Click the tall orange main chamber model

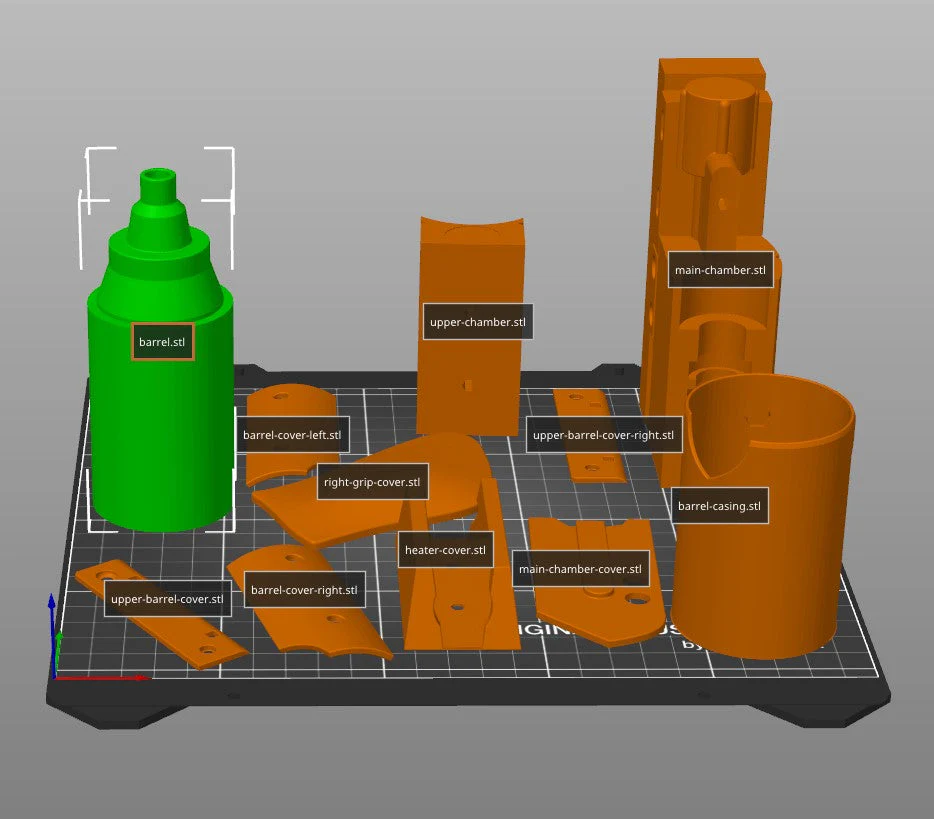[x=709, y=179]
